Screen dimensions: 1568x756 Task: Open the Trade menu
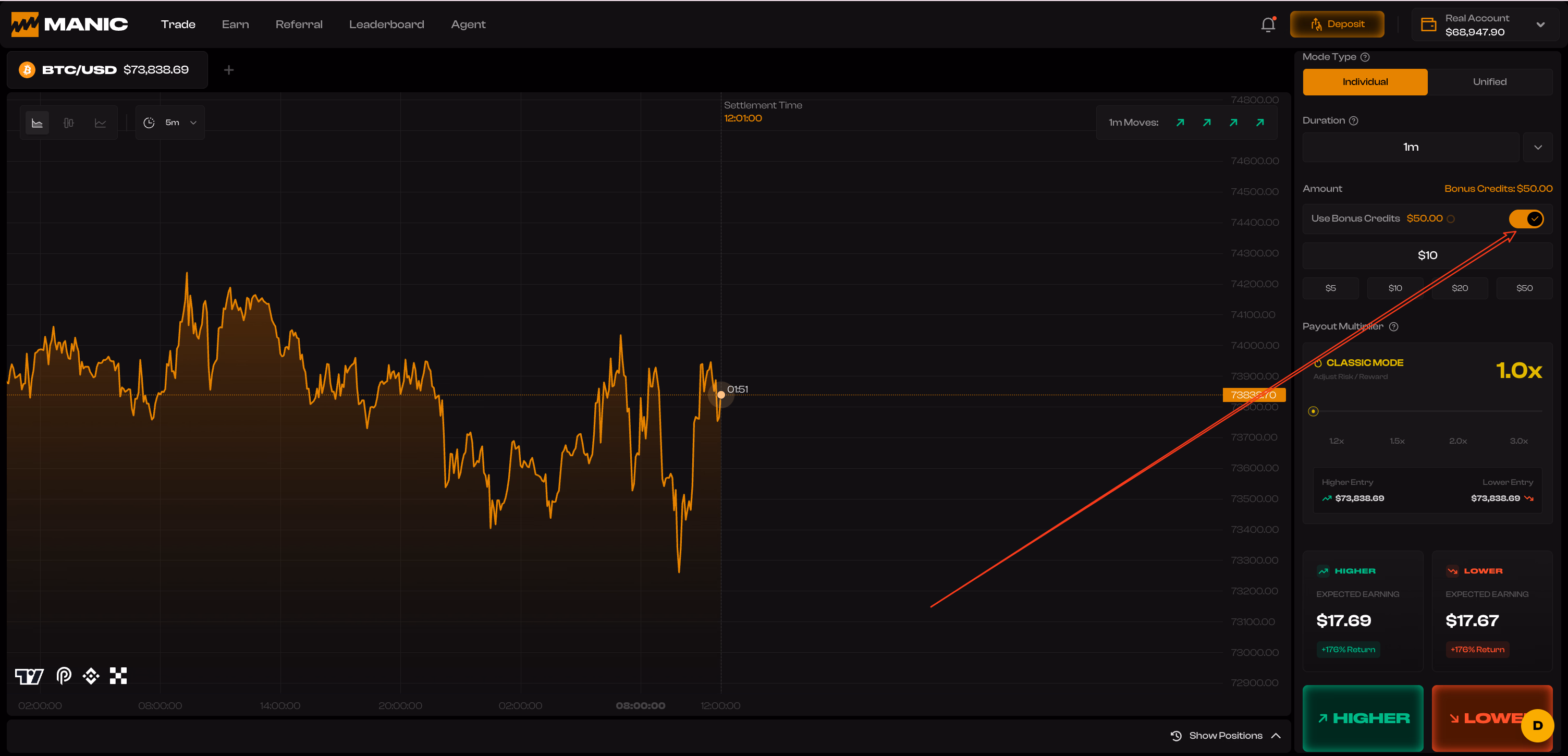[x=178, y=25]
